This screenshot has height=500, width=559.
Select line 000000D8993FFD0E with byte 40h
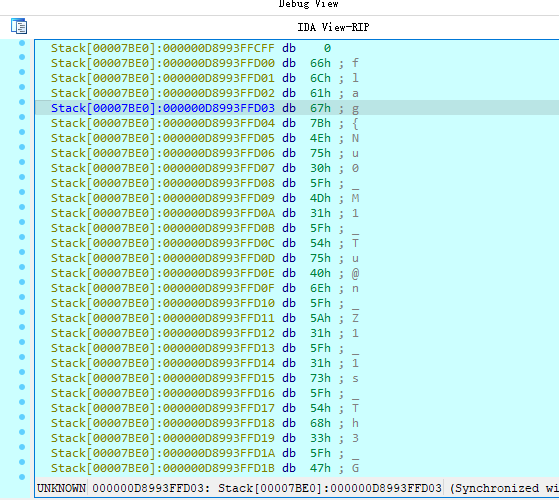pyautogui.click(x=205, y=273)
